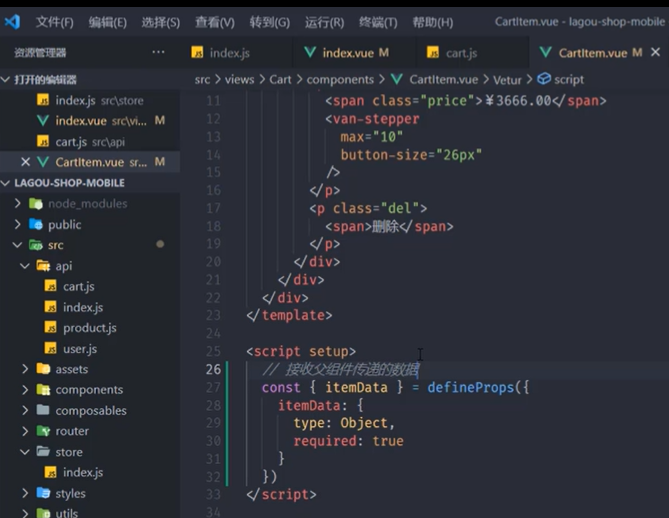Open the 查看(V) menu
The height and width of the screenshot is (518, 669).
pyautogui.click(x=215, y=22)
